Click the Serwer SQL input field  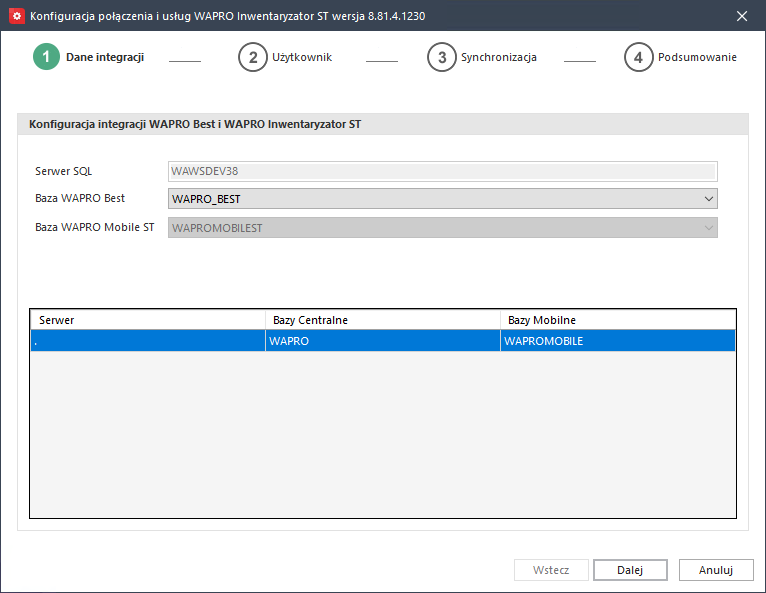[443, 171]
